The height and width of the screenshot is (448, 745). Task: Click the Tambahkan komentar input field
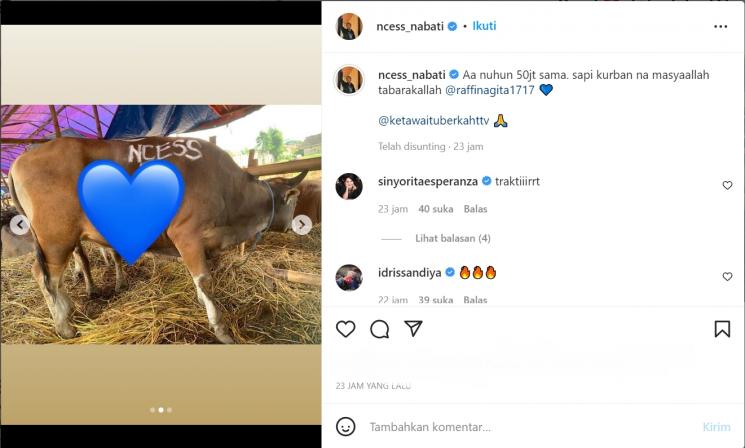coord(520,427)
